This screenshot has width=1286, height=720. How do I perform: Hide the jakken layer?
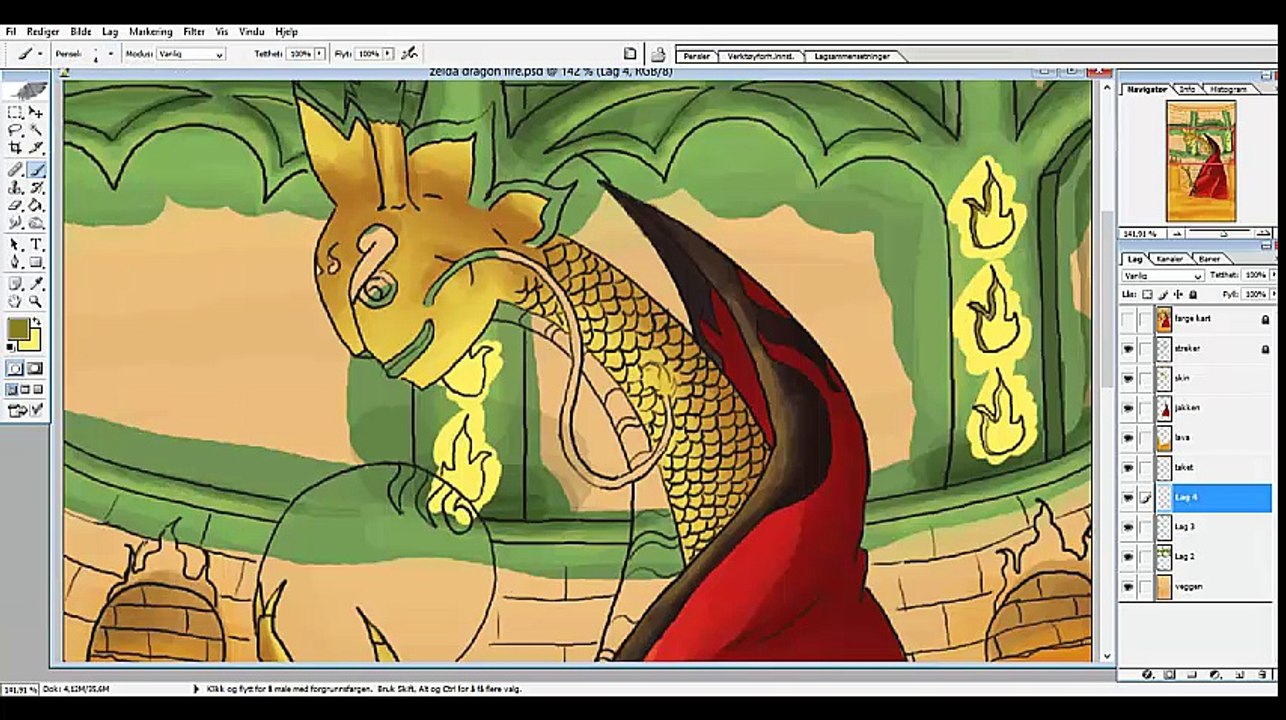[1128, 409]
